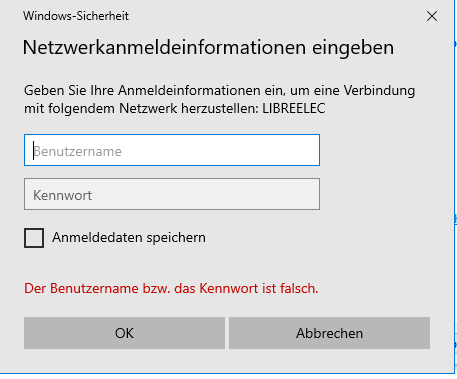Click the Anmeldedaten speichern label text
Viewport: 457px width, 379px height.
(x=129, y=238)
